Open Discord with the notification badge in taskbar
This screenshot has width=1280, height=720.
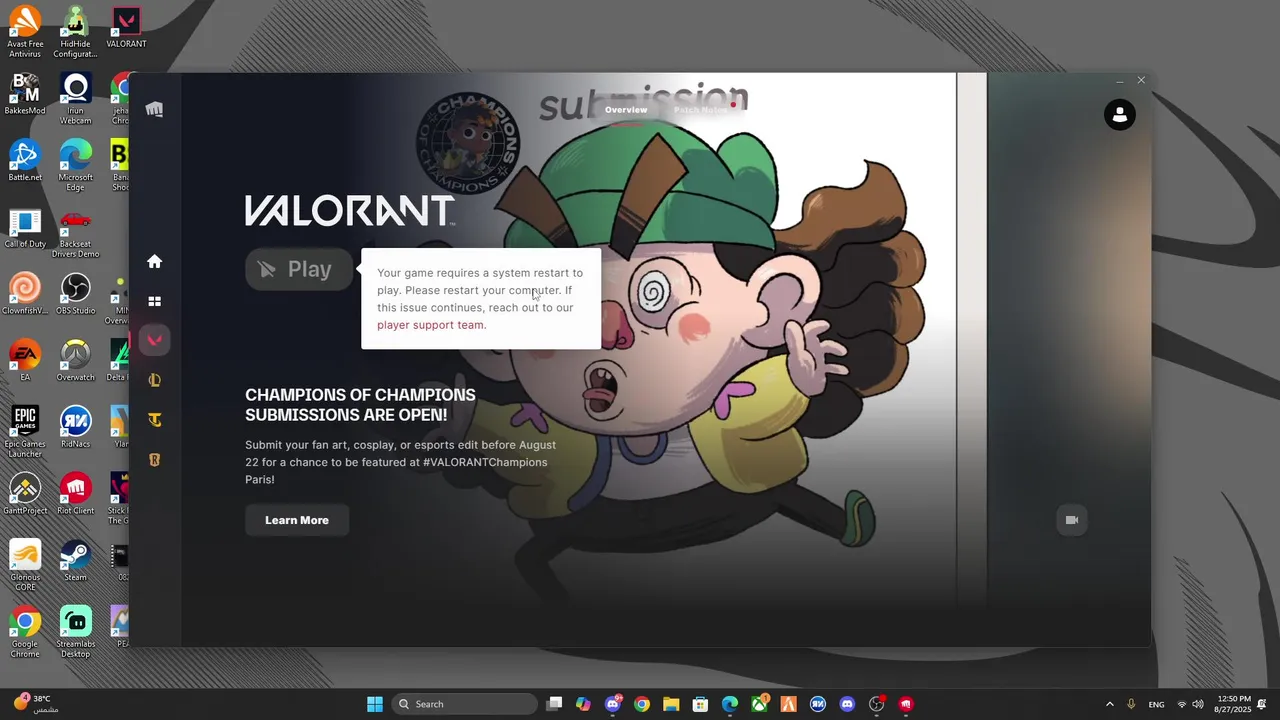tap(613, 704)
